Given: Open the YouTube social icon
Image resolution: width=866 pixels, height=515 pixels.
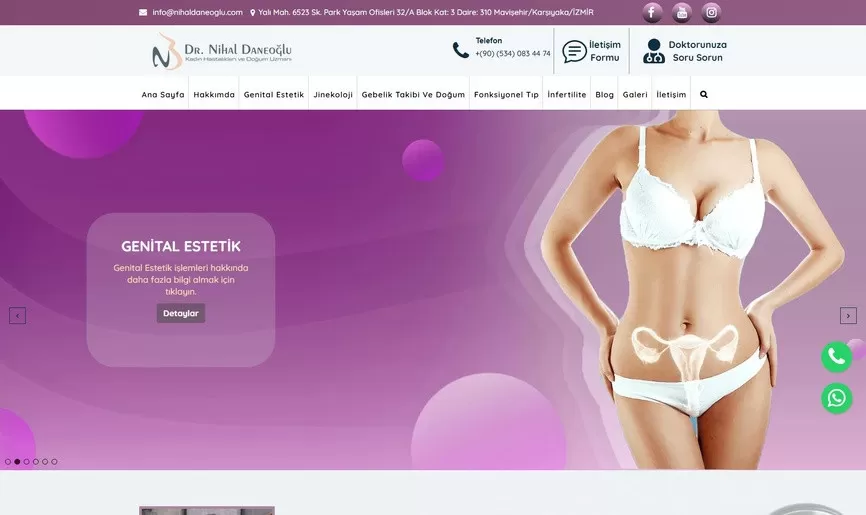Looking at the screenshot, I should (x=682, y=12).
